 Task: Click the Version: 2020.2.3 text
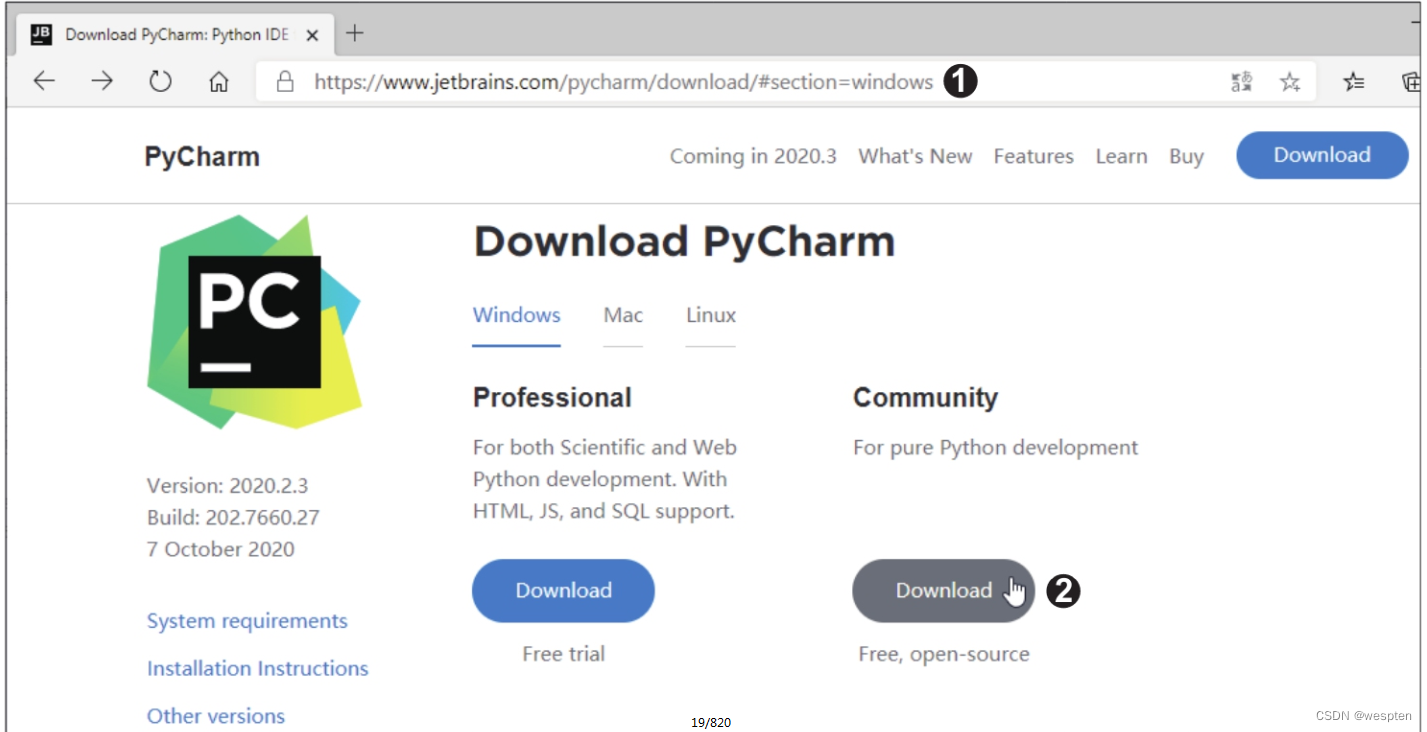coord(227,486)
